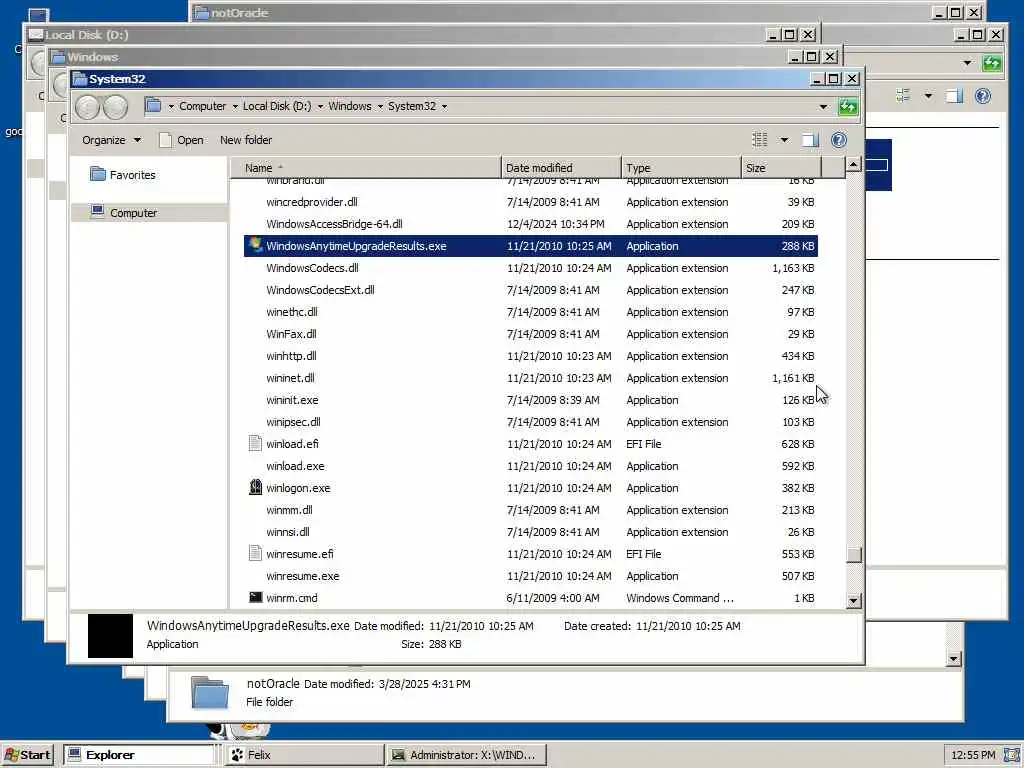Sort by the Size column header

[781, 167]
